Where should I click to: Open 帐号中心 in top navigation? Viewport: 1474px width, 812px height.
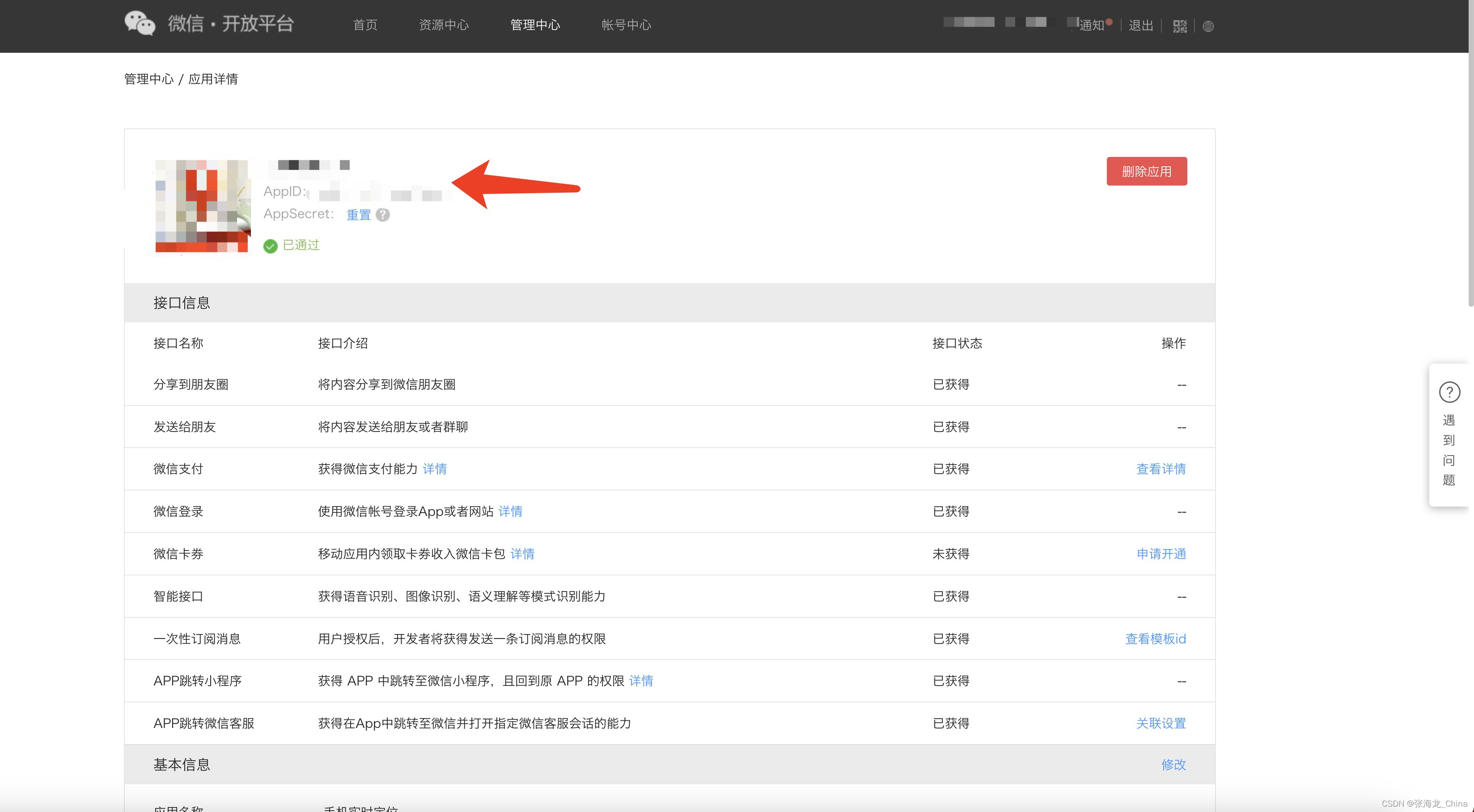(626, 25)
